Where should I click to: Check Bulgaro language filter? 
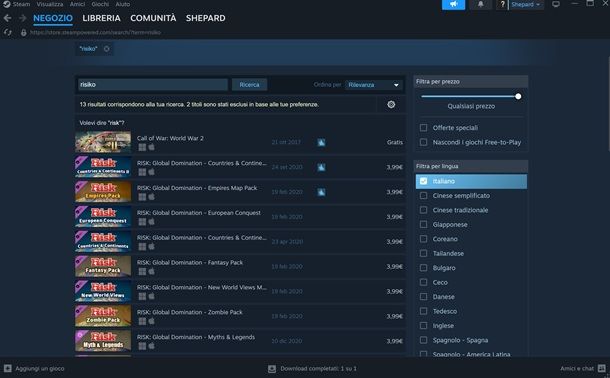click(423, 268)
